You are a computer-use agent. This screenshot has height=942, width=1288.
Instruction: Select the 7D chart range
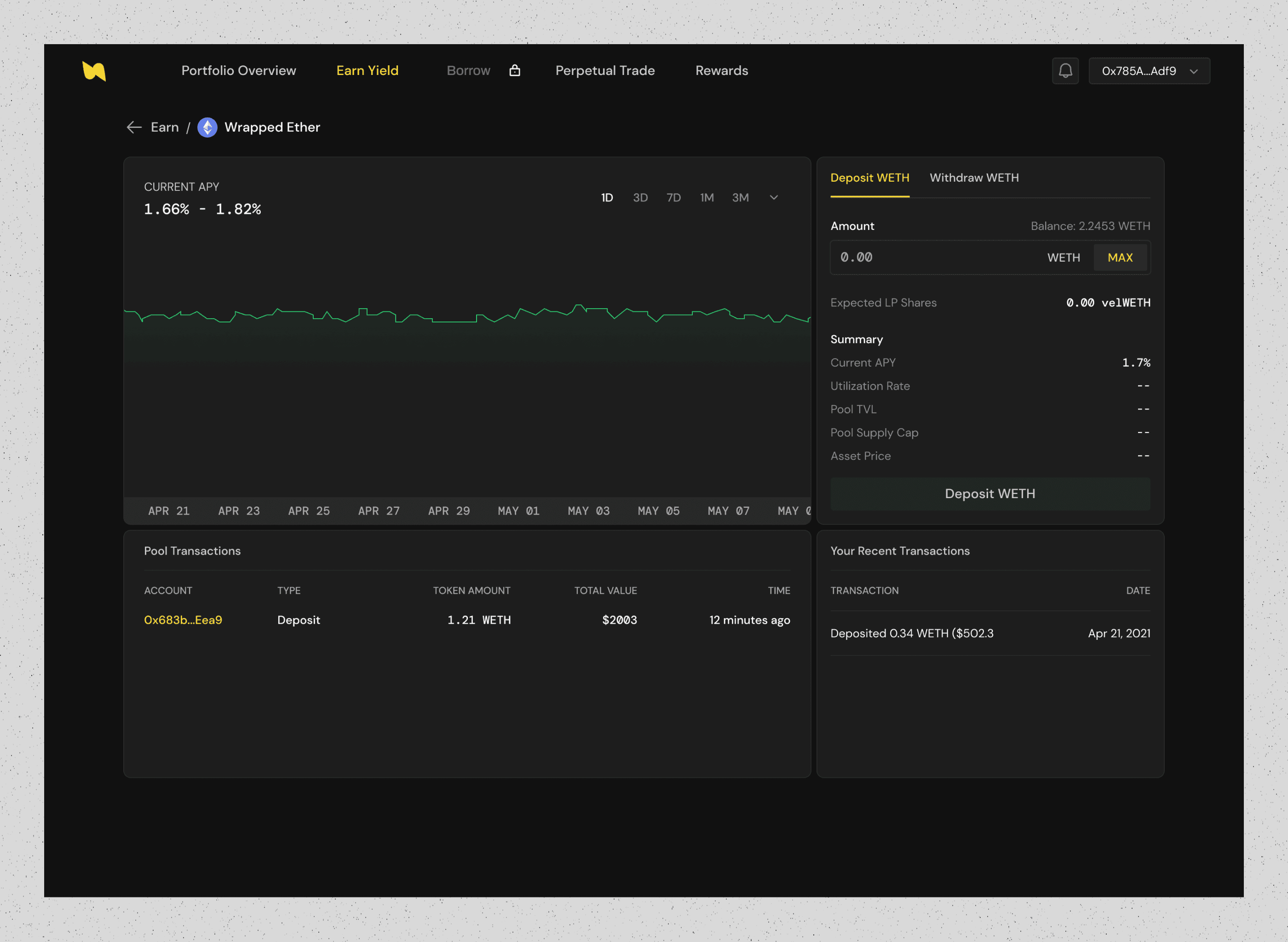click(673, 197)
